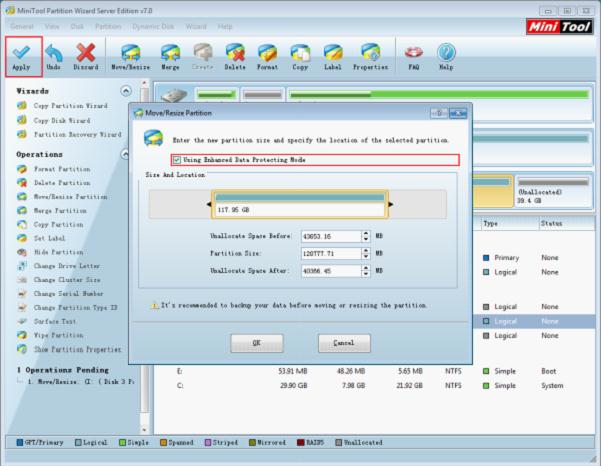Launch the Copy Disk Wizard

(x=62, y=120)
